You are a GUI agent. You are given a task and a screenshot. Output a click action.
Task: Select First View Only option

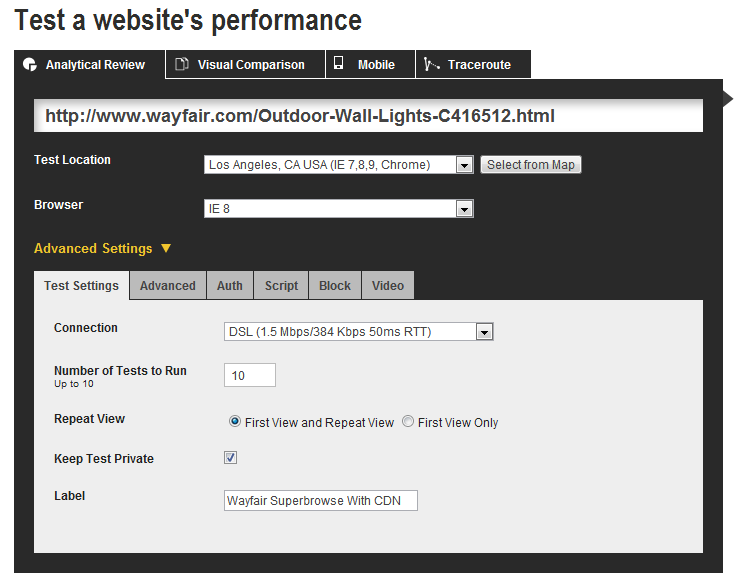408,422
